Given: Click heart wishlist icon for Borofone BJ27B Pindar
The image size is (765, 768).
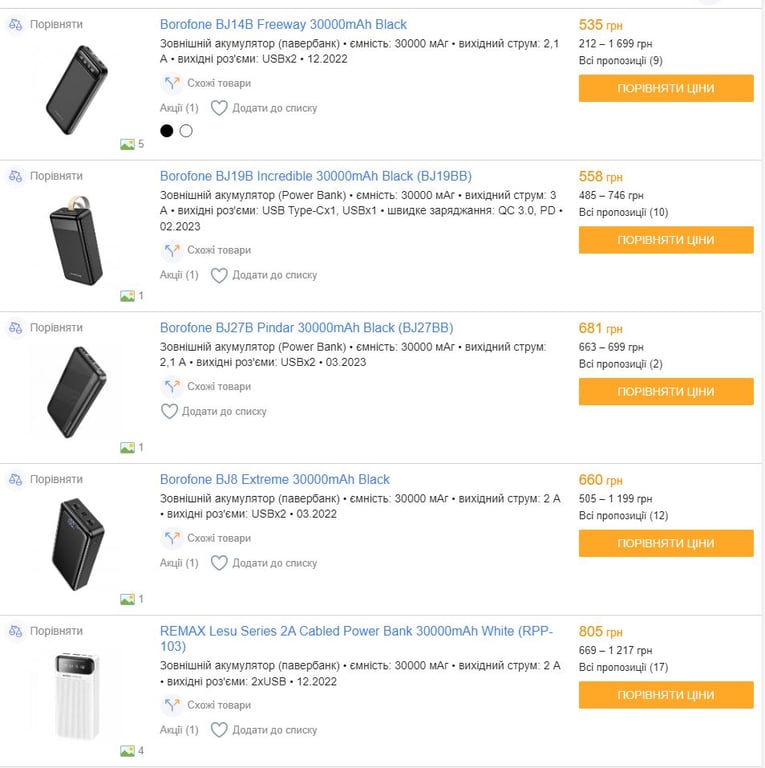Looking at the screenshot, I should 169,411.
